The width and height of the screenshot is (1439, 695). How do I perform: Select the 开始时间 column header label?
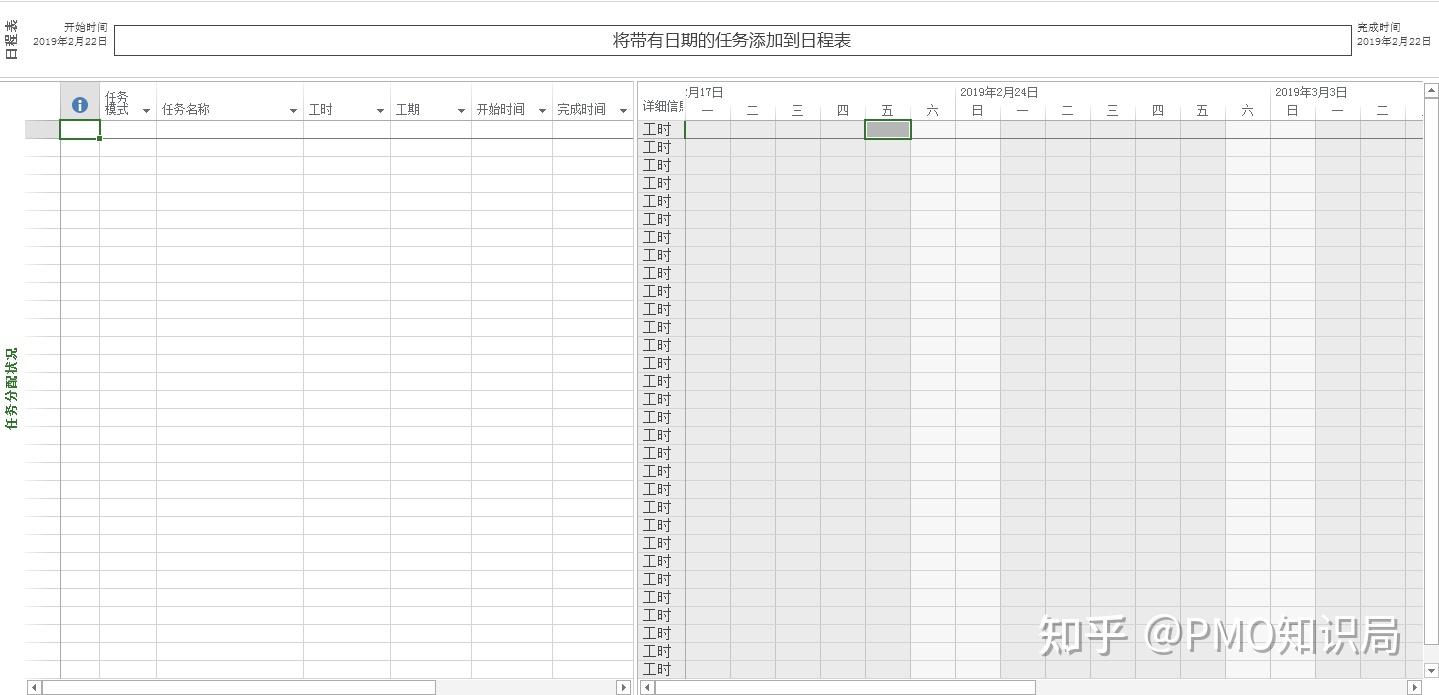[x=501, y=110]
